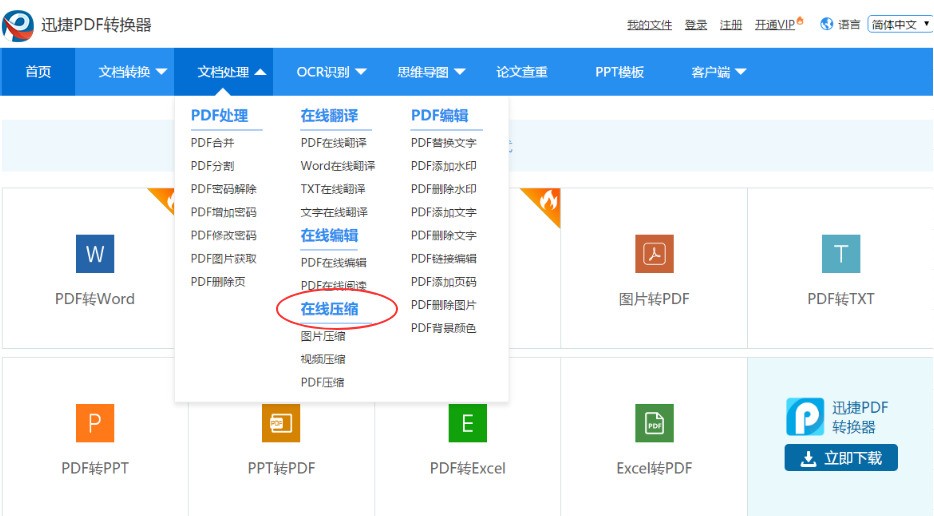The width and height of the screenshot is (934, 516).
Task: Select PDF背景颜色 menu entry
Action: [444, 328]
